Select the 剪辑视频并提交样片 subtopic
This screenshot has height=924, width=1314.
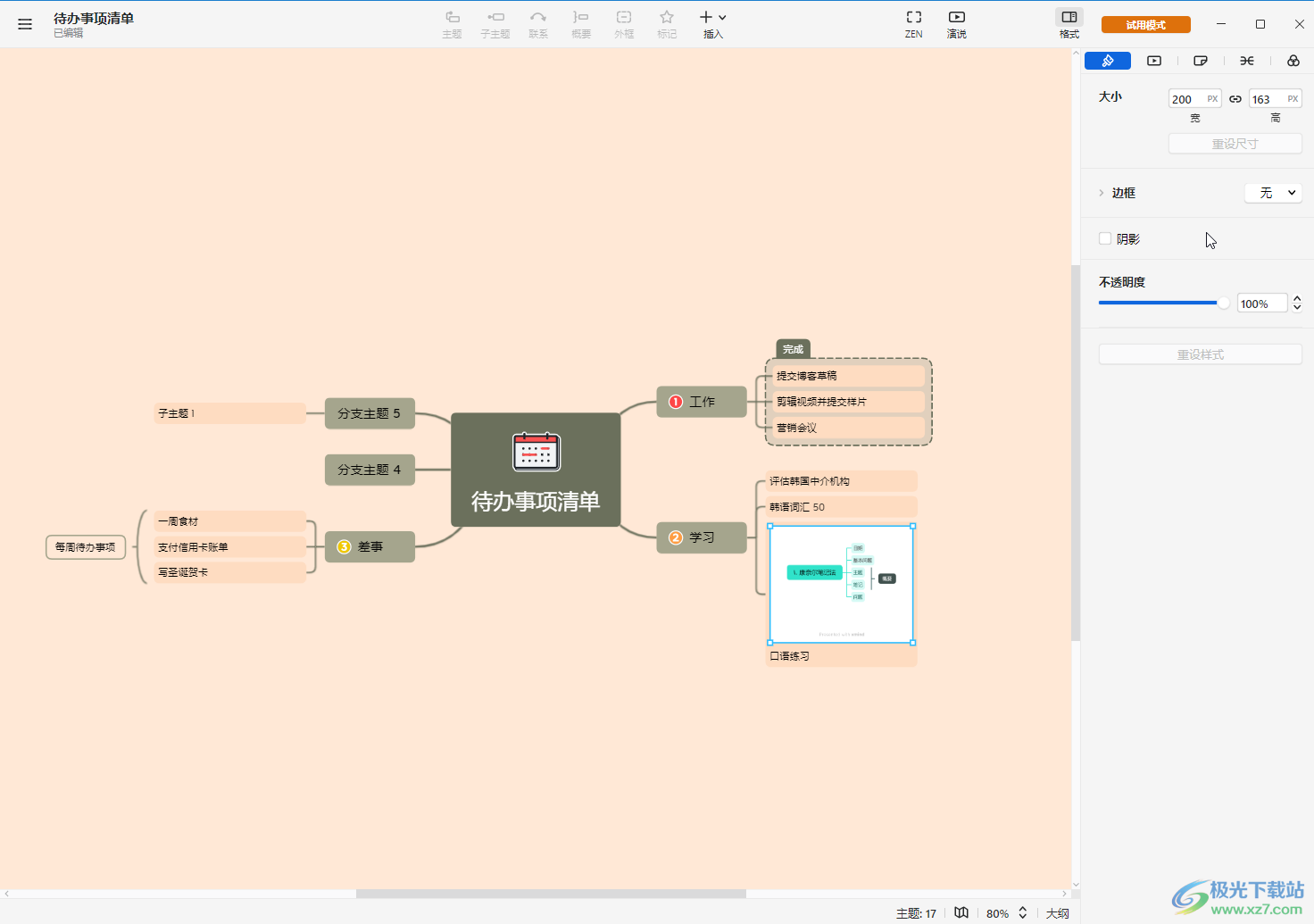coord(848,402)
